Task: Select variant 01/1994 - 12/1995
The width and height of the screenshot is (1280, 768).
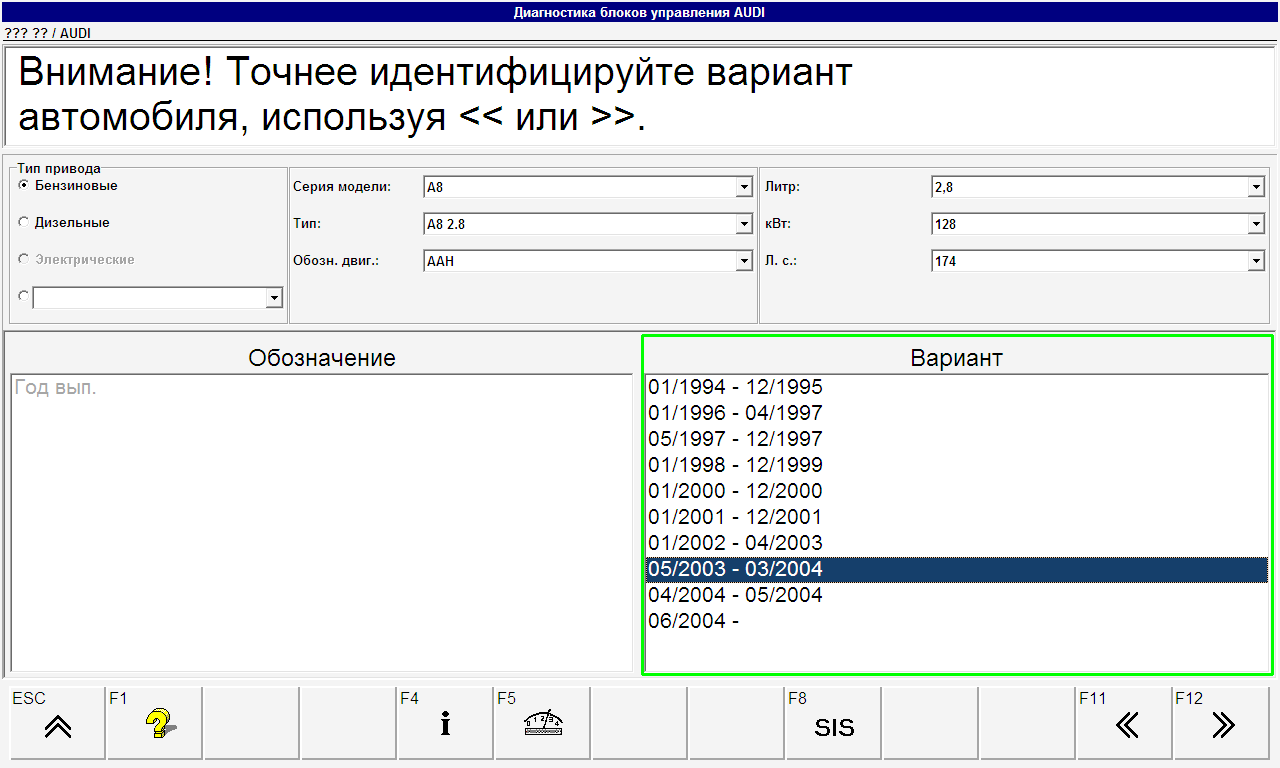Action: (x=956, y=387)
